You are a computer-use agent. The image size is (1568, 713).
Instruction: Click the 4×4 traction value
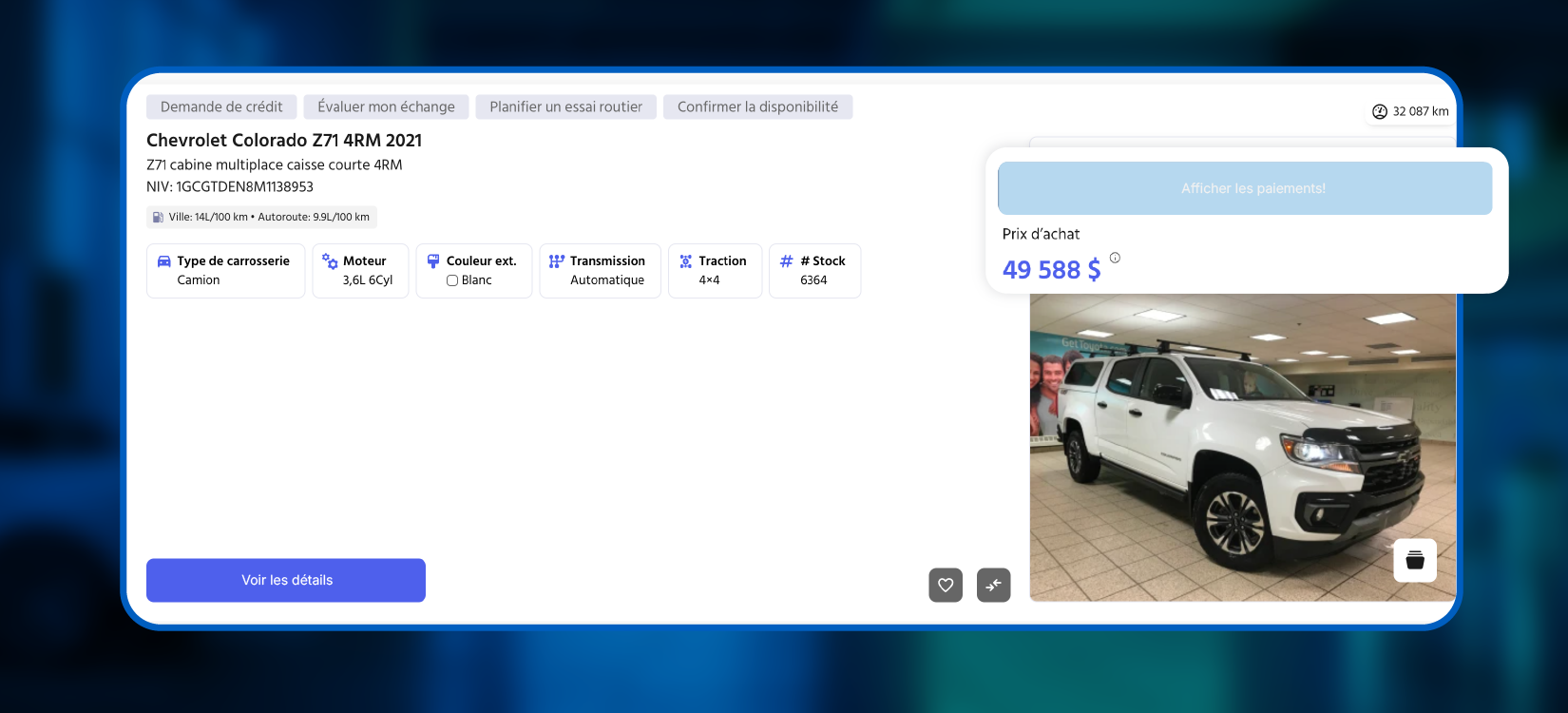click(x=709, y=280)
